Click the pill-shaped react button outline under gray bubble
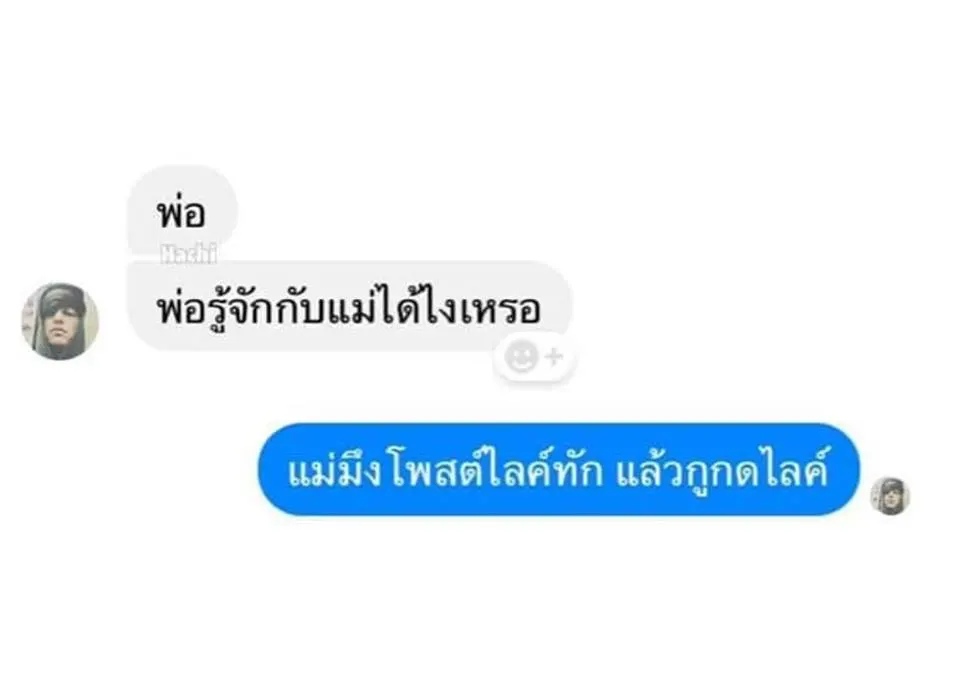The height and width of the screenshot is (685, 960). pos(535,357)
